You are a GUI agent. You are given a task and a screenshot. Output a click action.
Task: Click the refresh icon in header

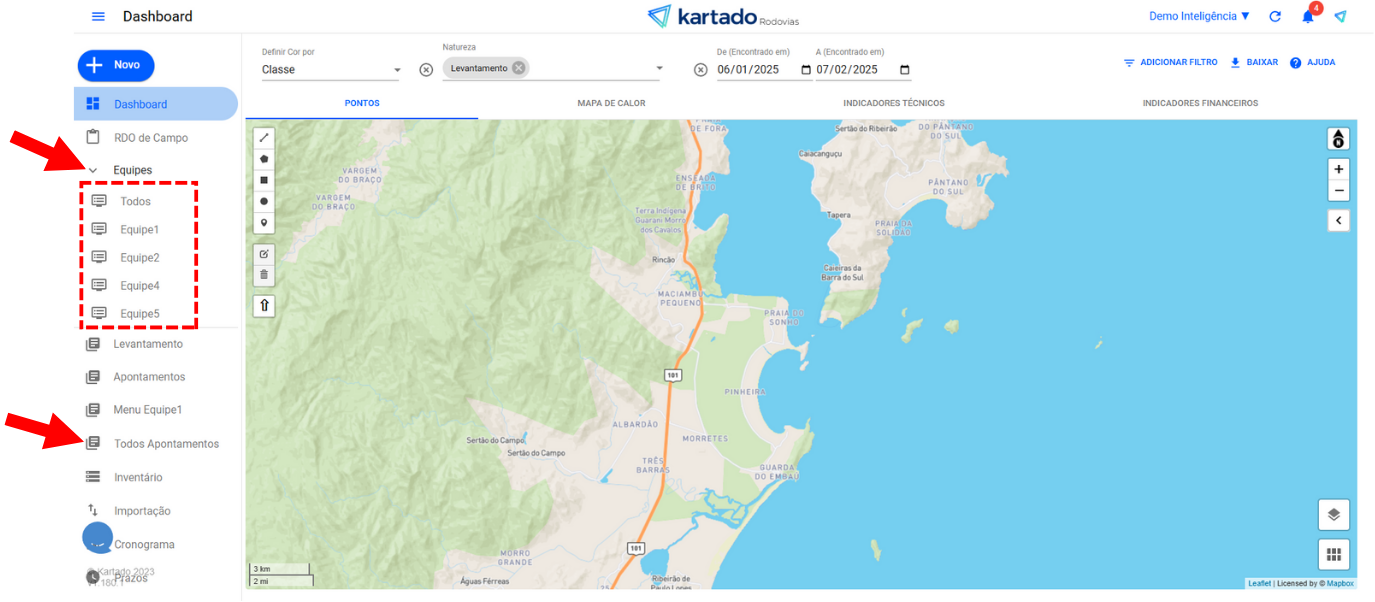pyautogui.click(x=1275, y=17)
